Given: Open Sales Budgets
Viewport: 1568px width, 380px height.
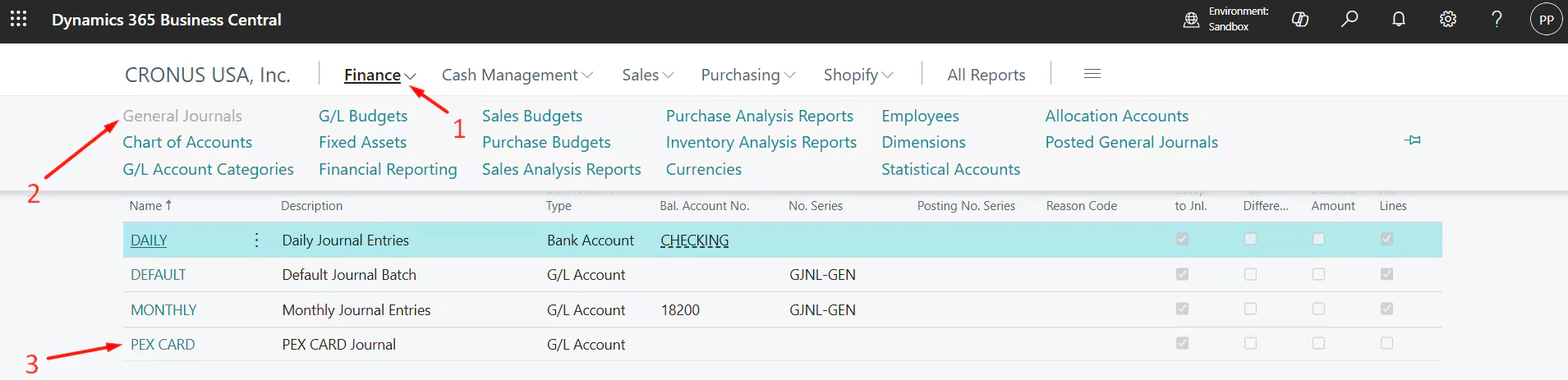Looking at the screenshot, I should (x=532, y=116).
